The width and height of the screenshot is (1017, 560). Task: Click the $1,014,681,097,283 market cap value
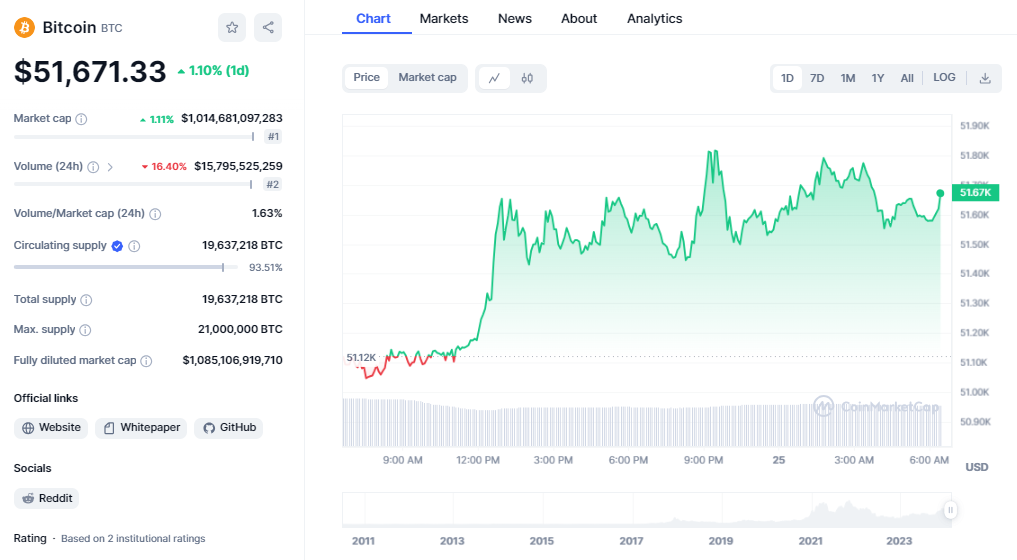232,118
